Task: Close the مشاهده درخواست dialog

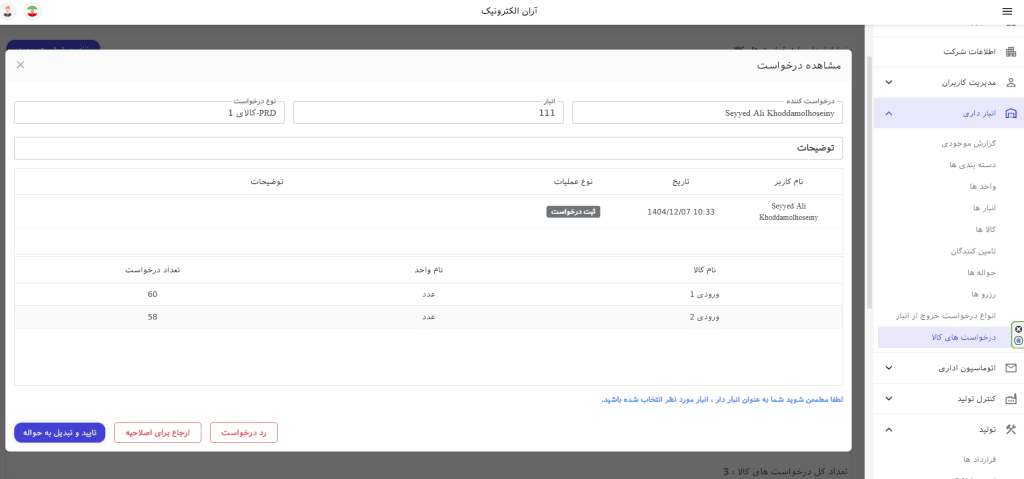Action: [20, 65]
